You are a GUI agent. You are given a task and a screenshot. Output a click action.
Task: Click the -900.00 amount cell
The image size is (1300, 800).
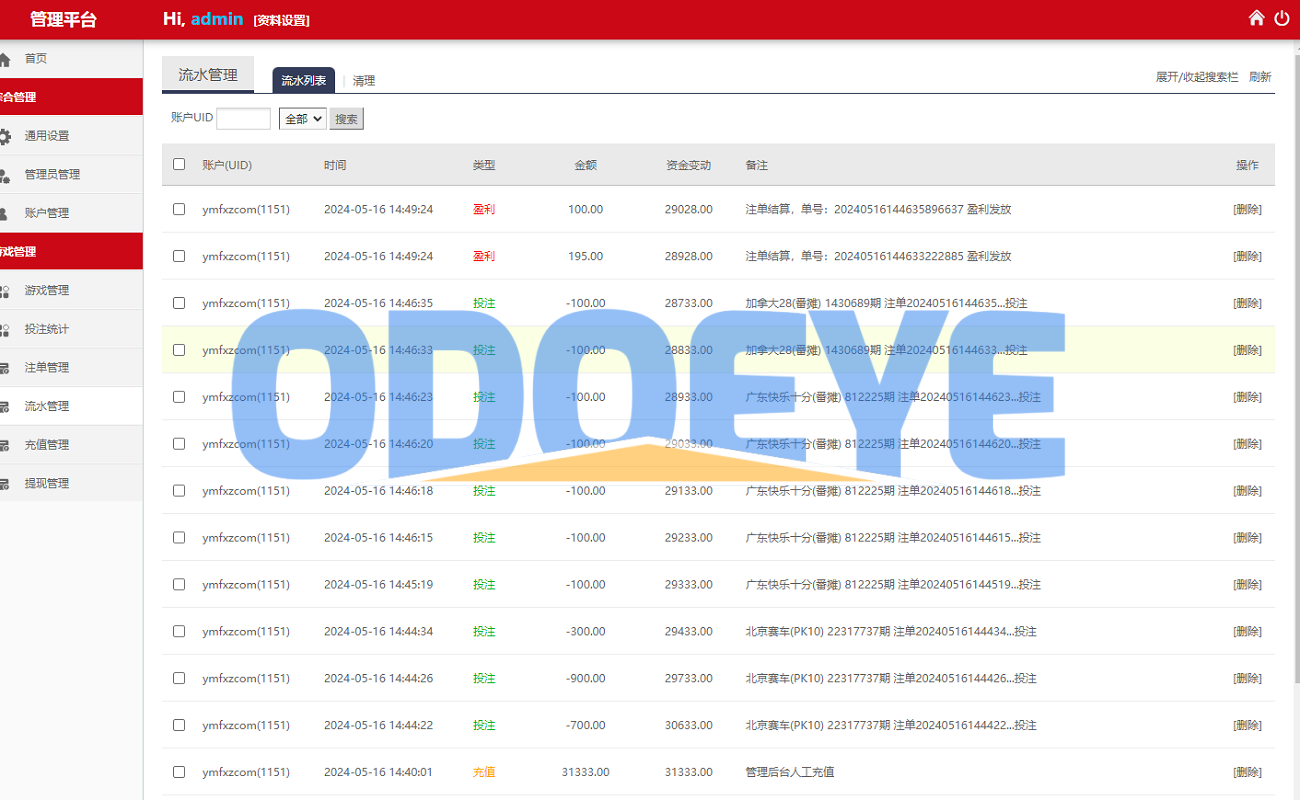click(586, 679)
